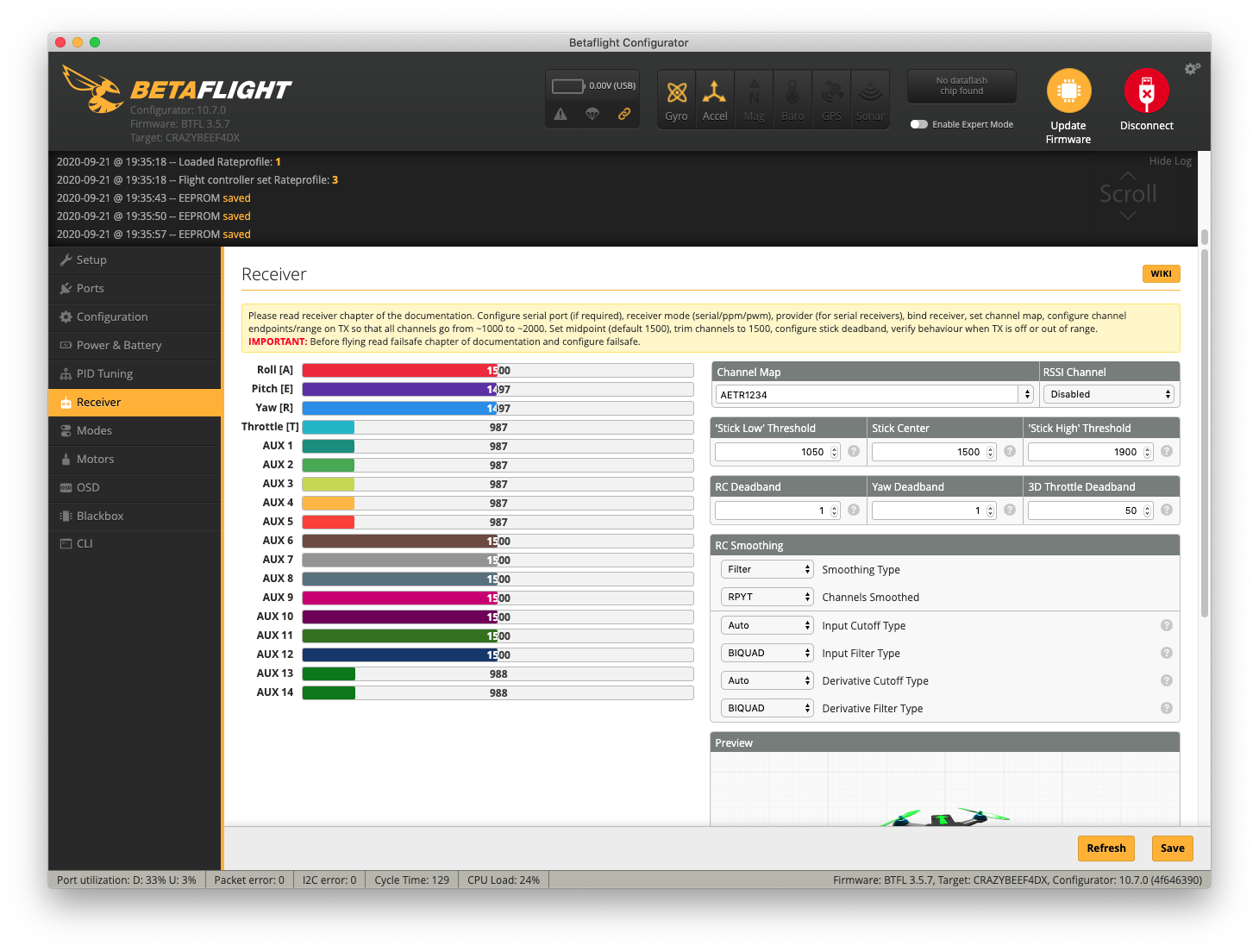
Task: Click the Stick High Threshold help icon
Action: point(1167,451)
